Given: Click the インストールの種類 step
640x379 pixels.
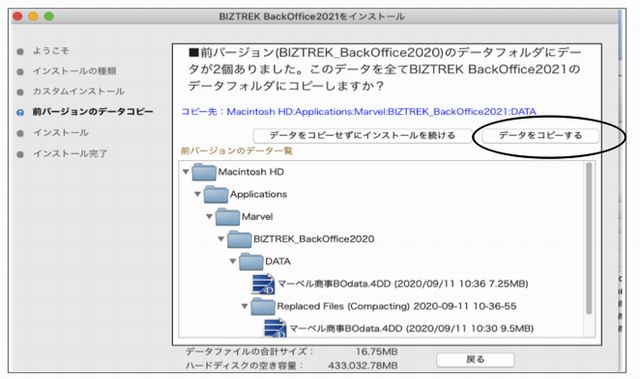Looking at the screenshot, I should (75, 71).
